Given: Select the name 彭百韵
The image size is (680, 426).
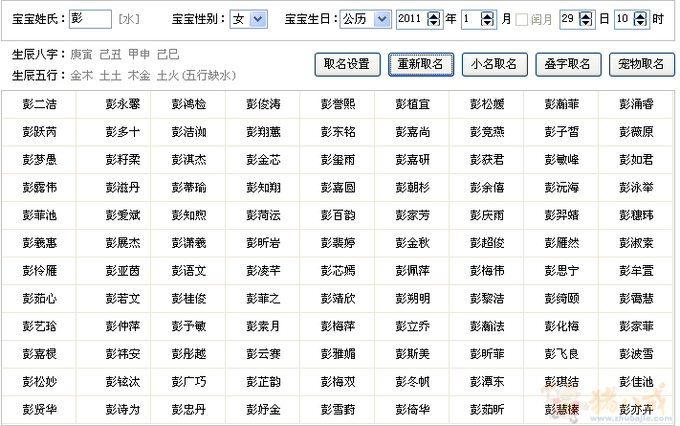Looking at the screenshot, I should [338, 215].
